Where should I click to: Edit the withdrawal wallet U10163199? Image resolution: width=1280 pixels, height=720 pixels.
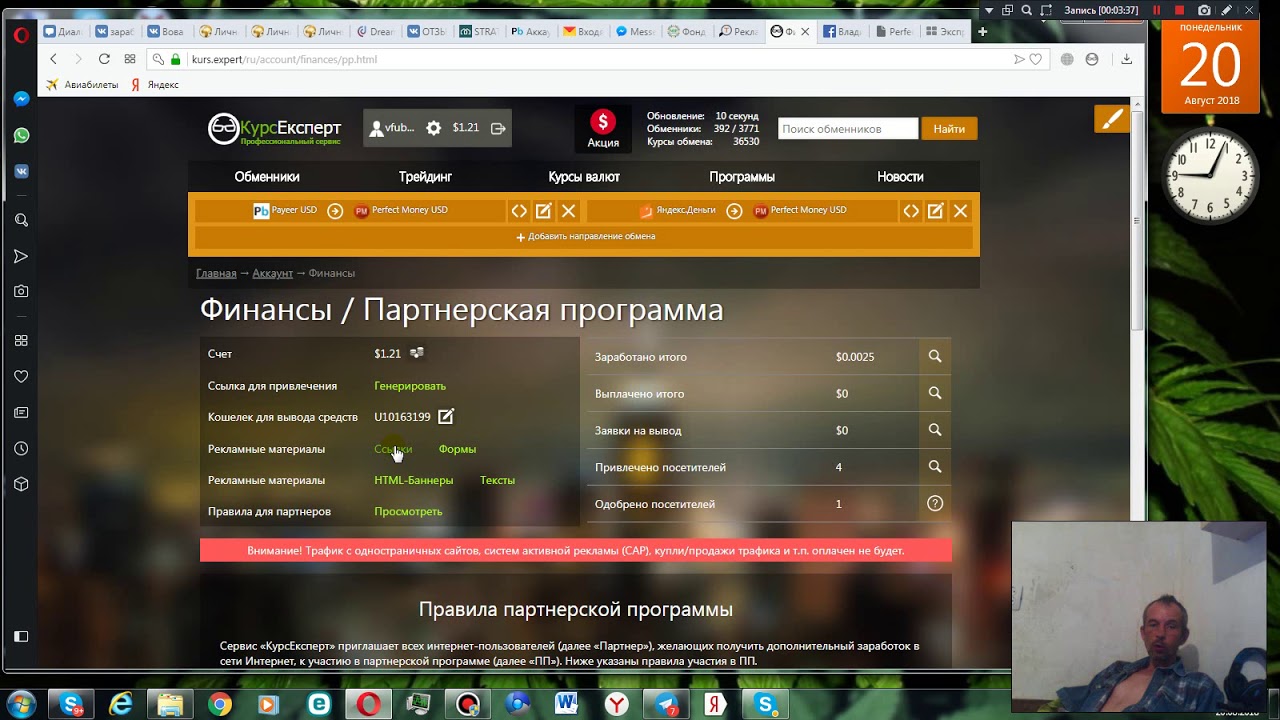(x=446, y=416)
